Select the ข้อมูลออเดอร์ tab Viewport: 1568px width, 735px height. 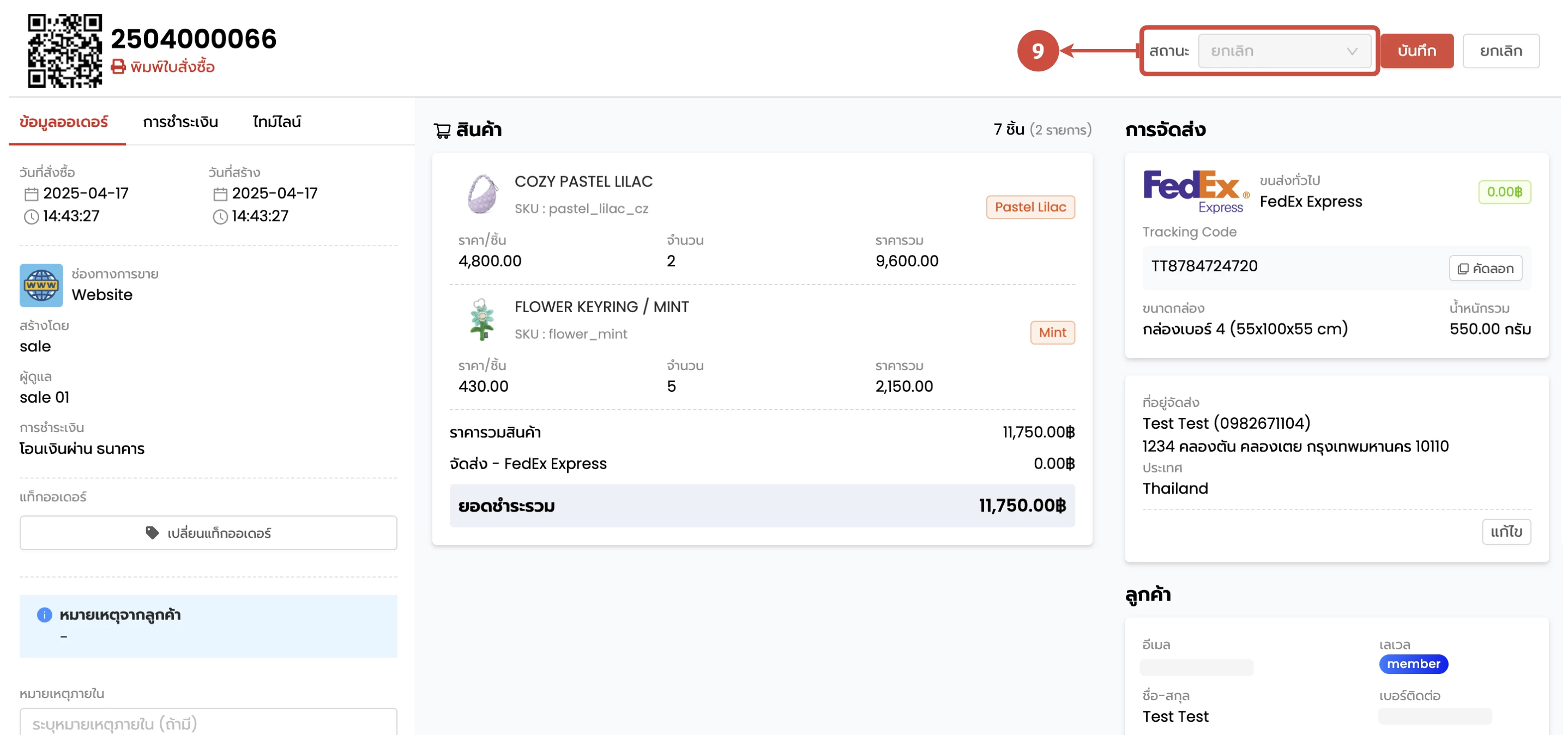click(x=64, y=122)
